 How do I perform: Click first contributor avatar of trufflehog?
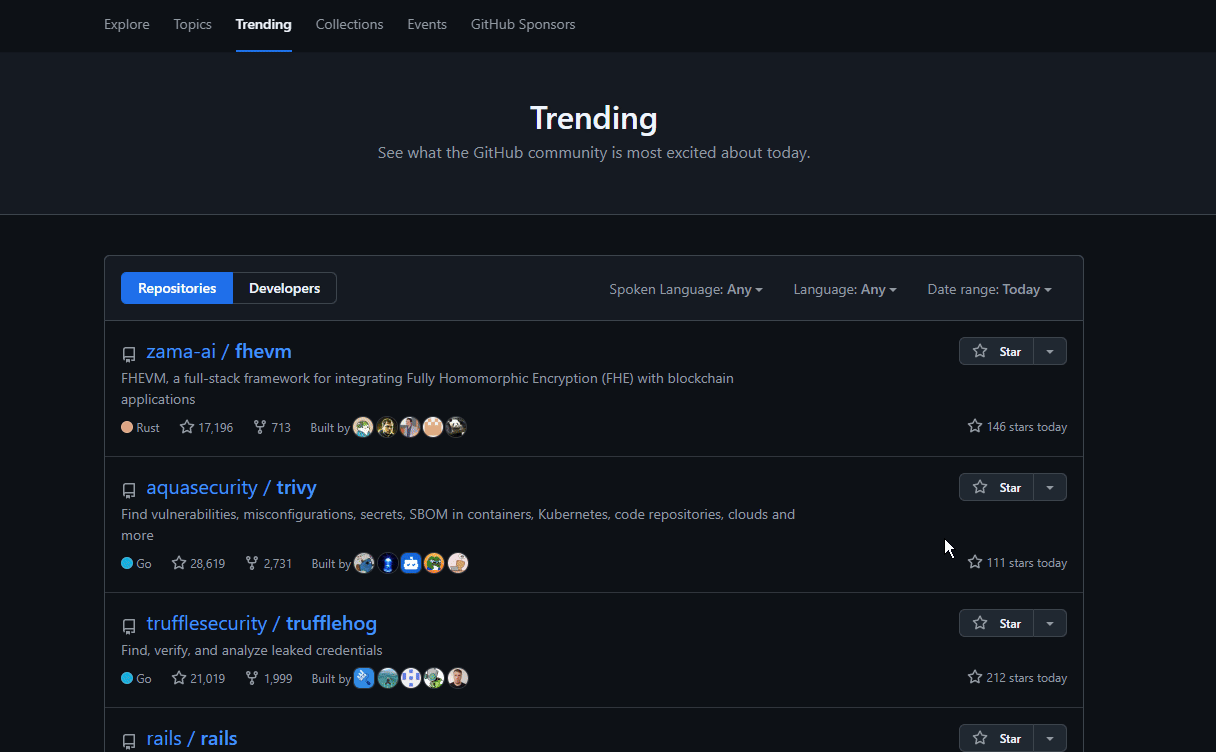(364, 678)
